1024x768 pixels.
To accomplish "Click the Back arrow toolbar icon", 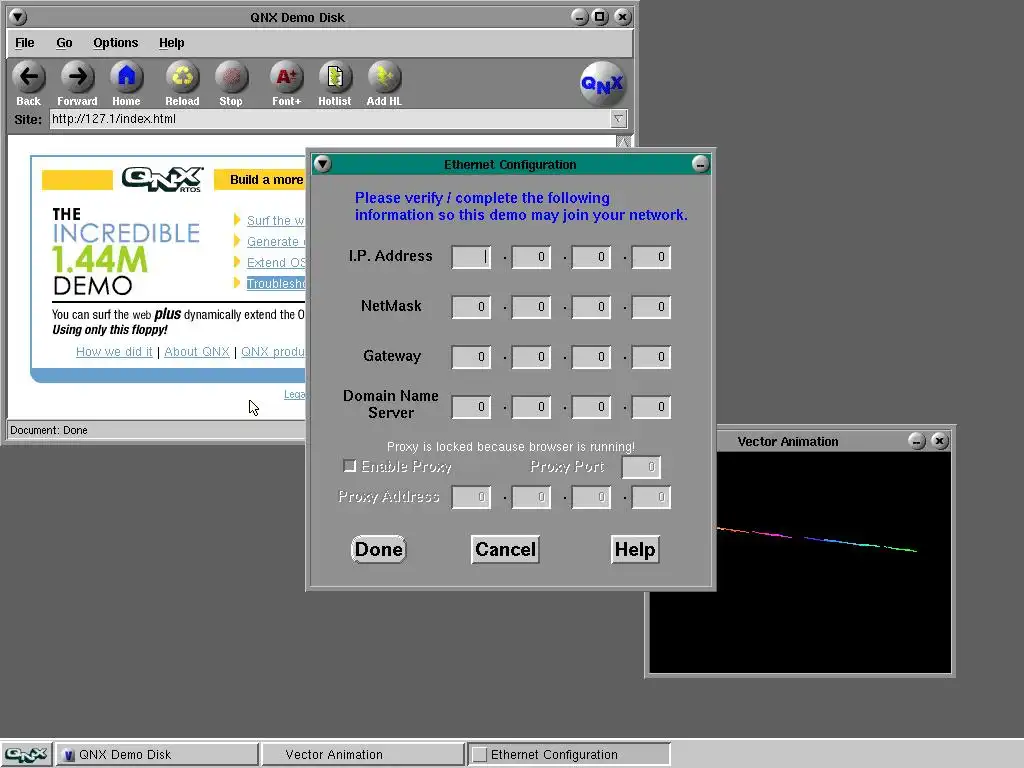I will click(x=29, y=78).
